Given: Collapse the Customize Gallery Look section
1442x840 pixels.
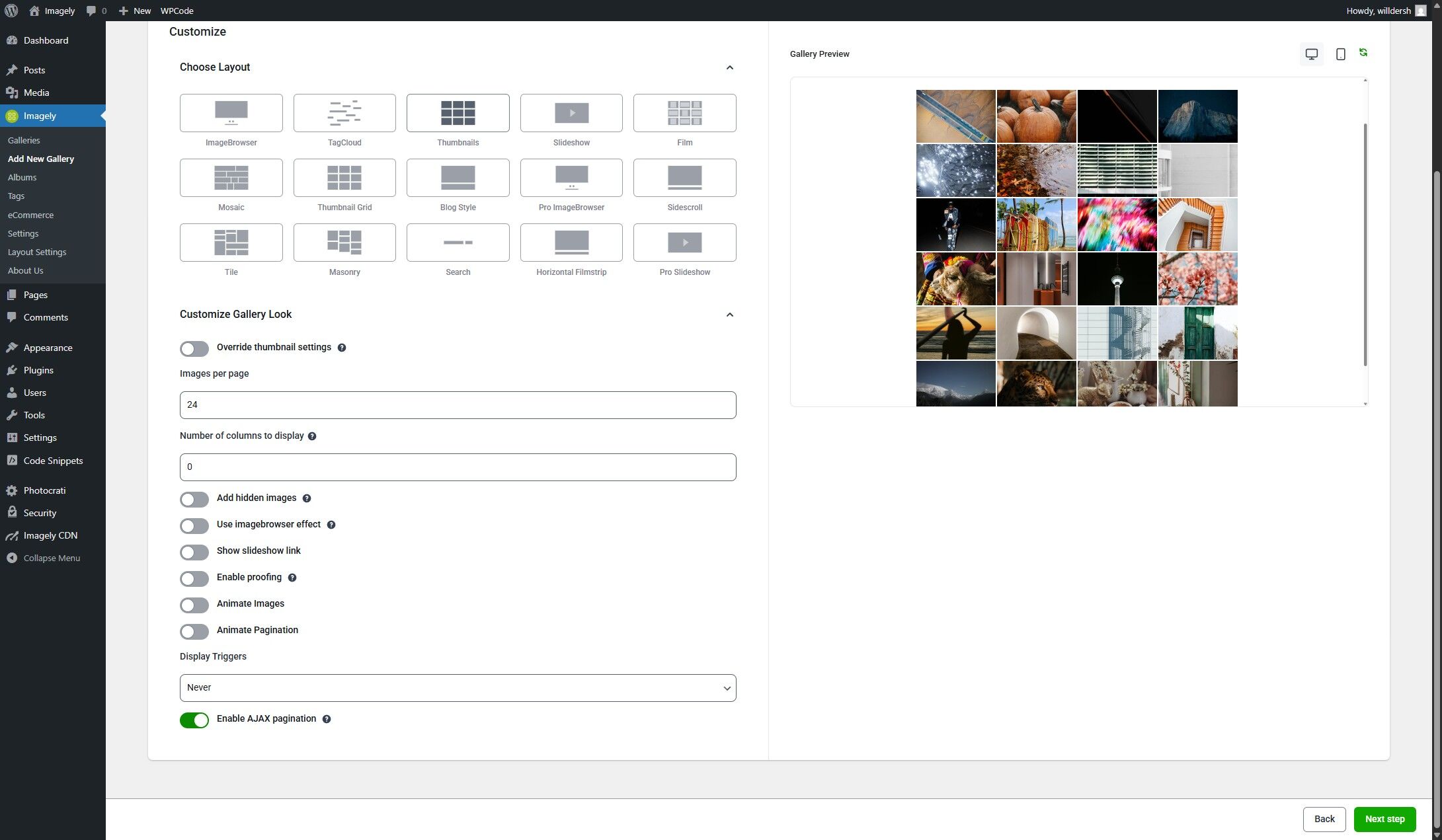Looking at the screenshot, I should (x=729, y=315).
